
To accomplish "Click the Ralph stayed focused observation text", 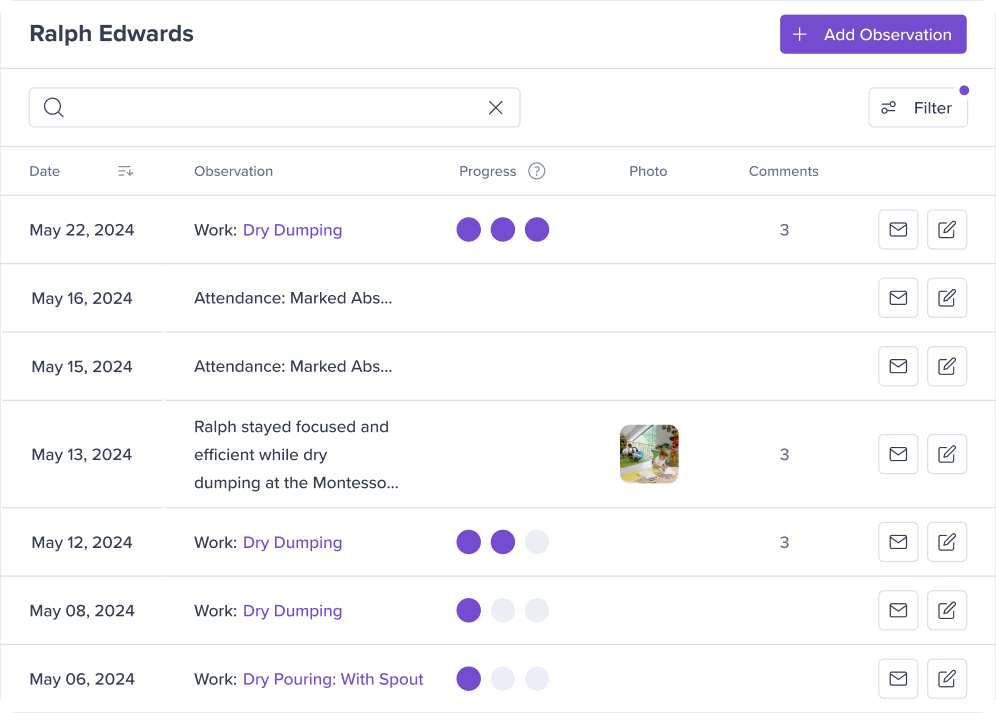I will pos(296,454).
